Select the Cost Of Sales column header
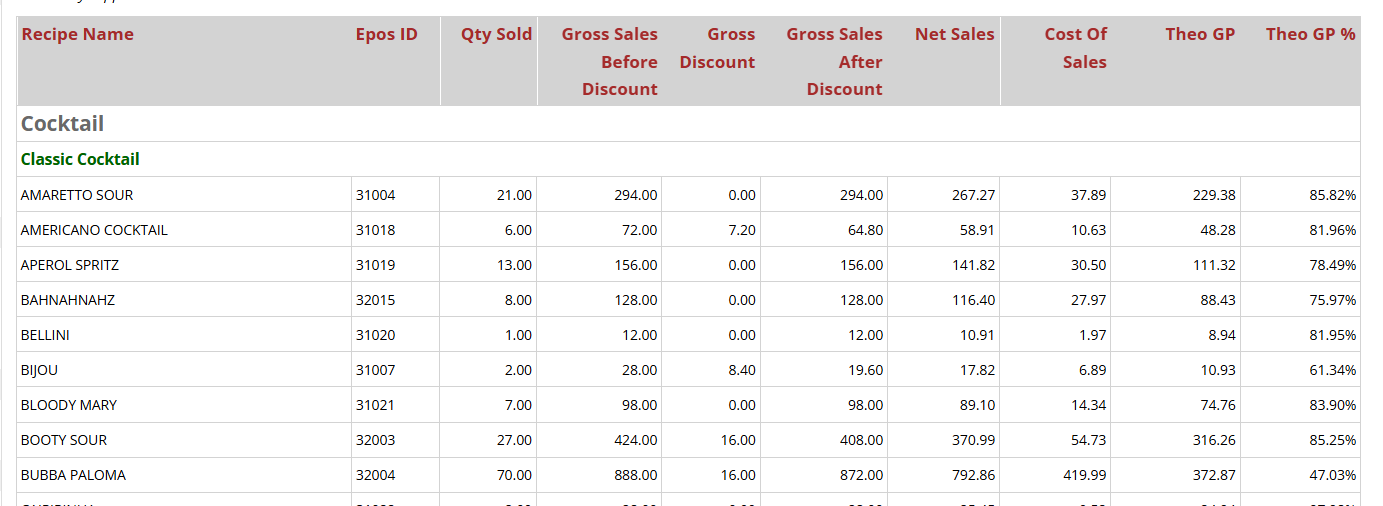1383x506 pixels. pyautogui.click(x=1075, y=48)
